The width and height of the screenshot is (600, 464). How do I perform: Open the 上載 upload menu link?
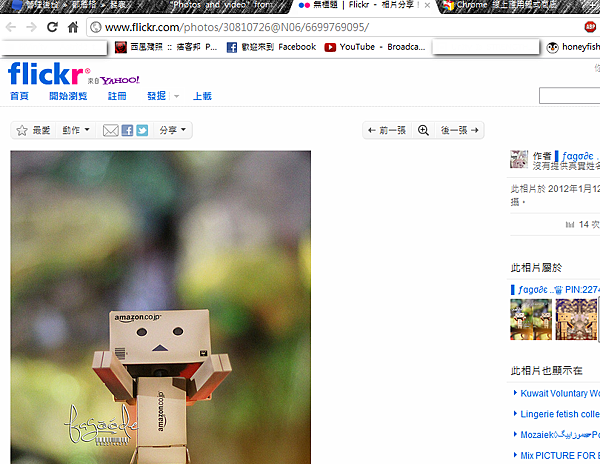[x=202, y=96]
